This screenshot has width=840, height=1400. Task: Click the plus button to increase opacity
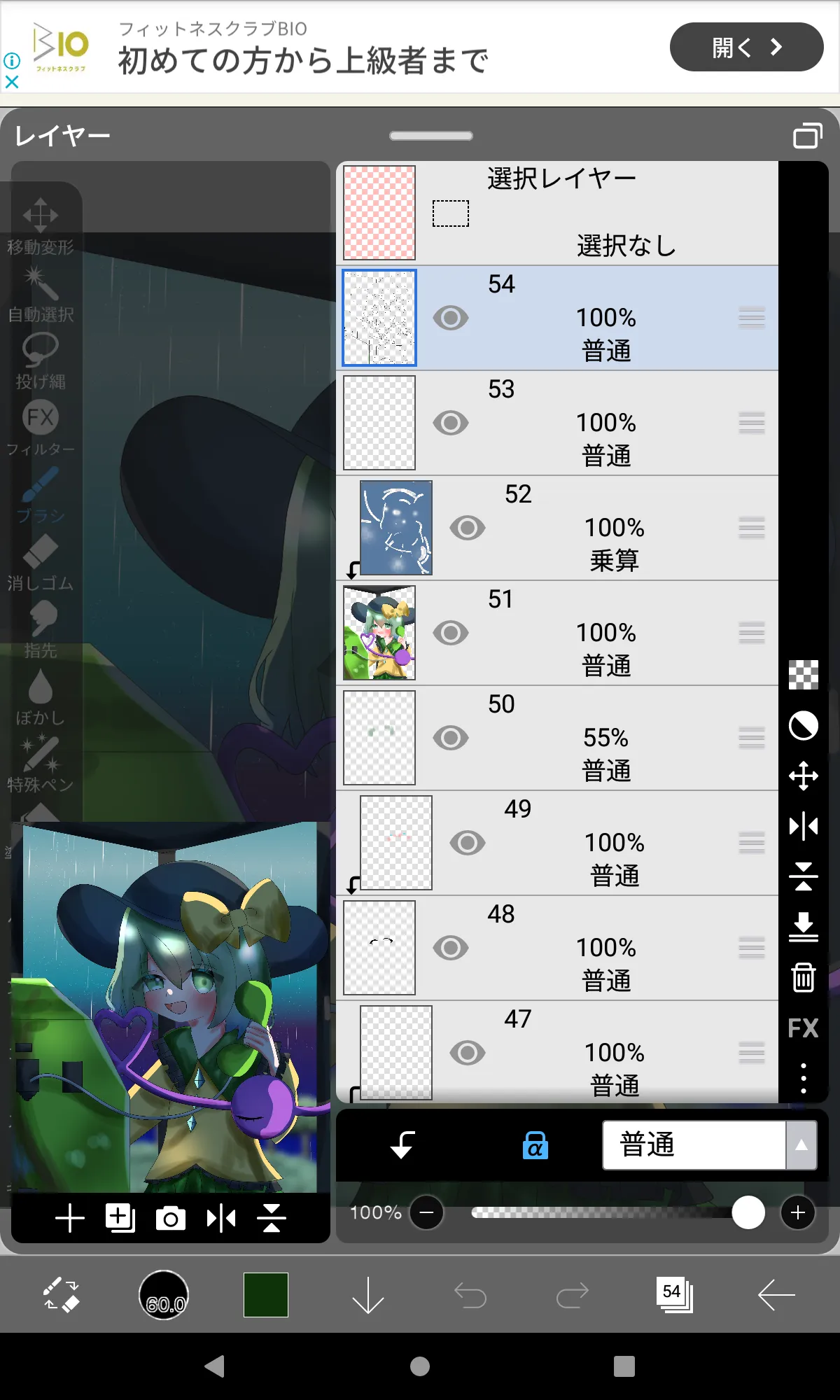point(798,1212)
